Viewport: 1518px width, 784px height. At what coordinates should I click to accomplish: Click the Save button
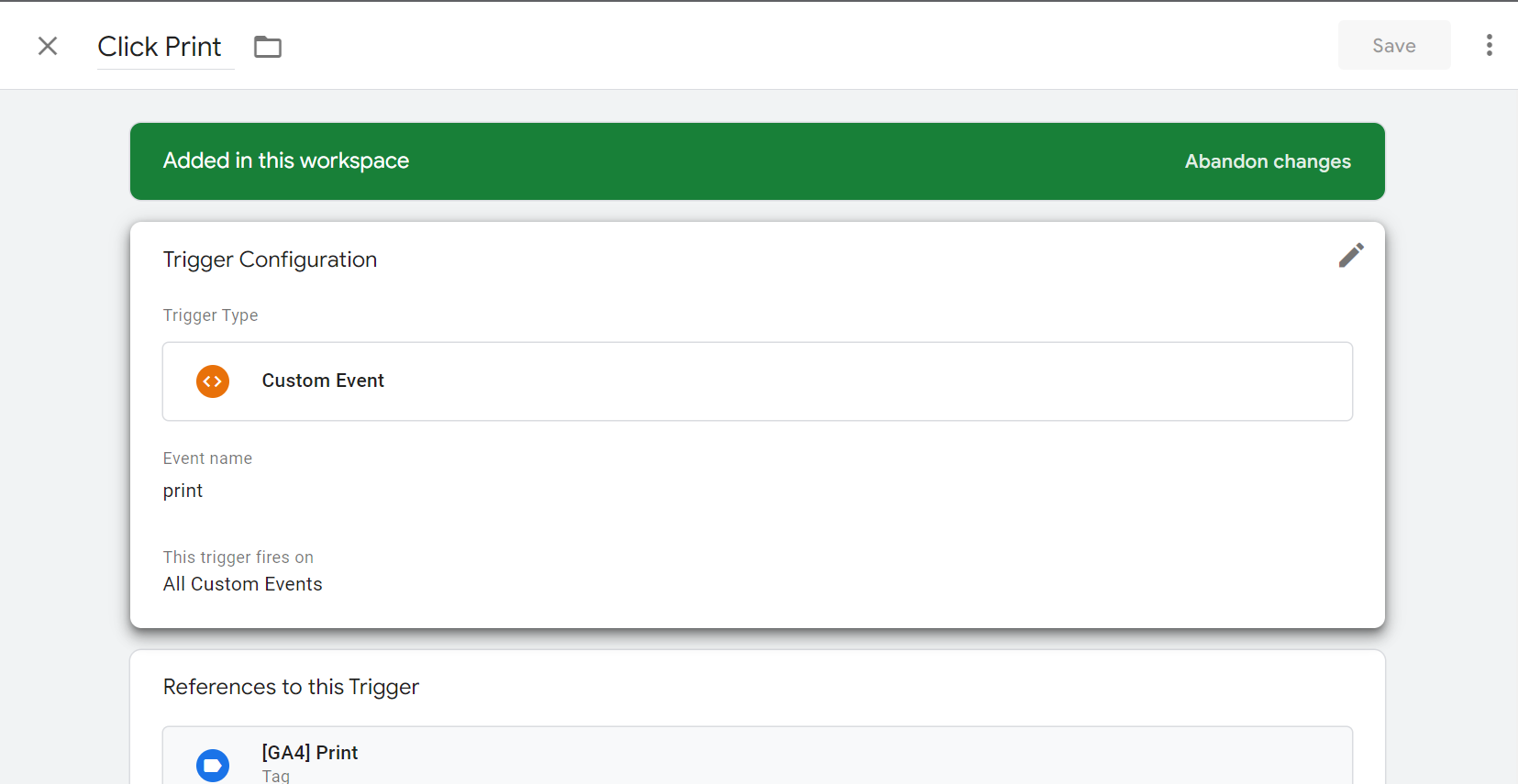pos(1393,45)
